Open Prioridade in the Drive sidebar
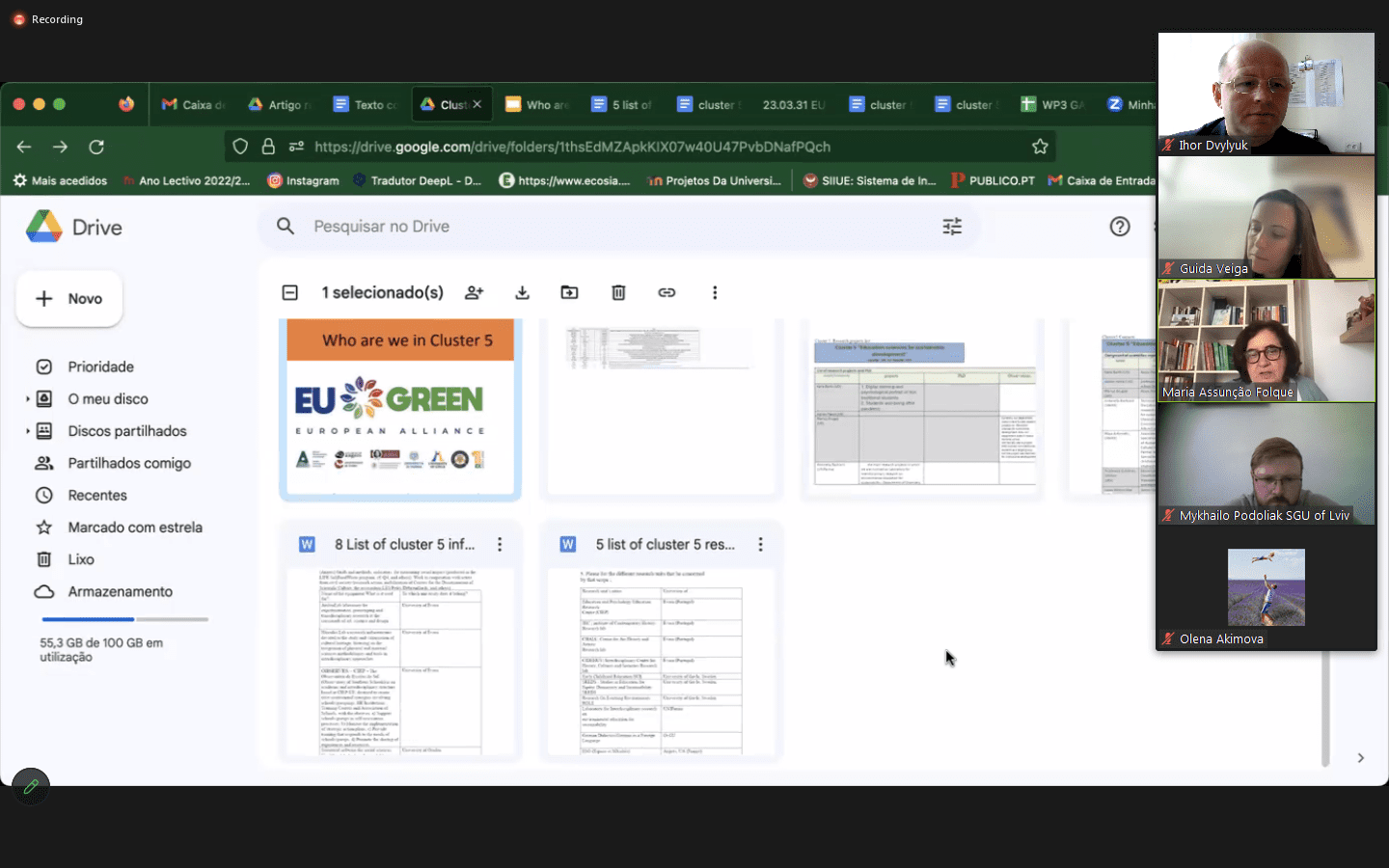1389x868 pixels. [x=100, y=366]
